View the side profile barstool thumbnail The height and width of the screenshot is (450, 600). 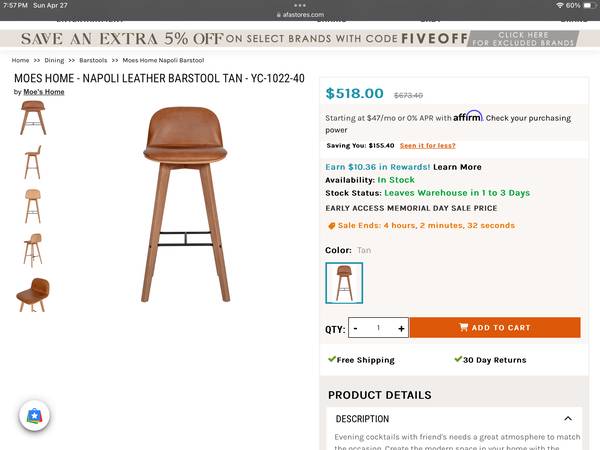coord(33,162)
